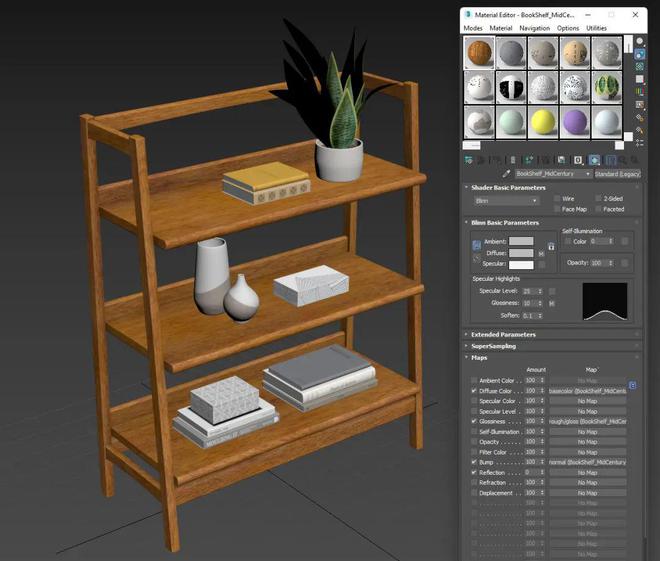Screen dimensions: 660x561
Task: Enable the Wire checkbox
Action: (x=557, y=199)
